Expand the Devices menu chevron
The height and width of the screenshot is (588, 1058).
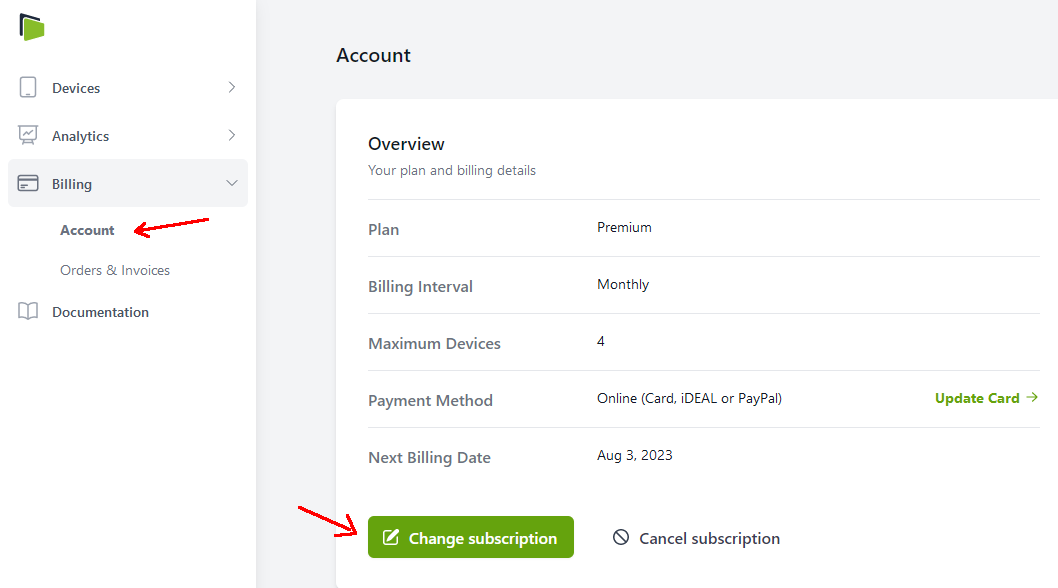click(232, 88)
